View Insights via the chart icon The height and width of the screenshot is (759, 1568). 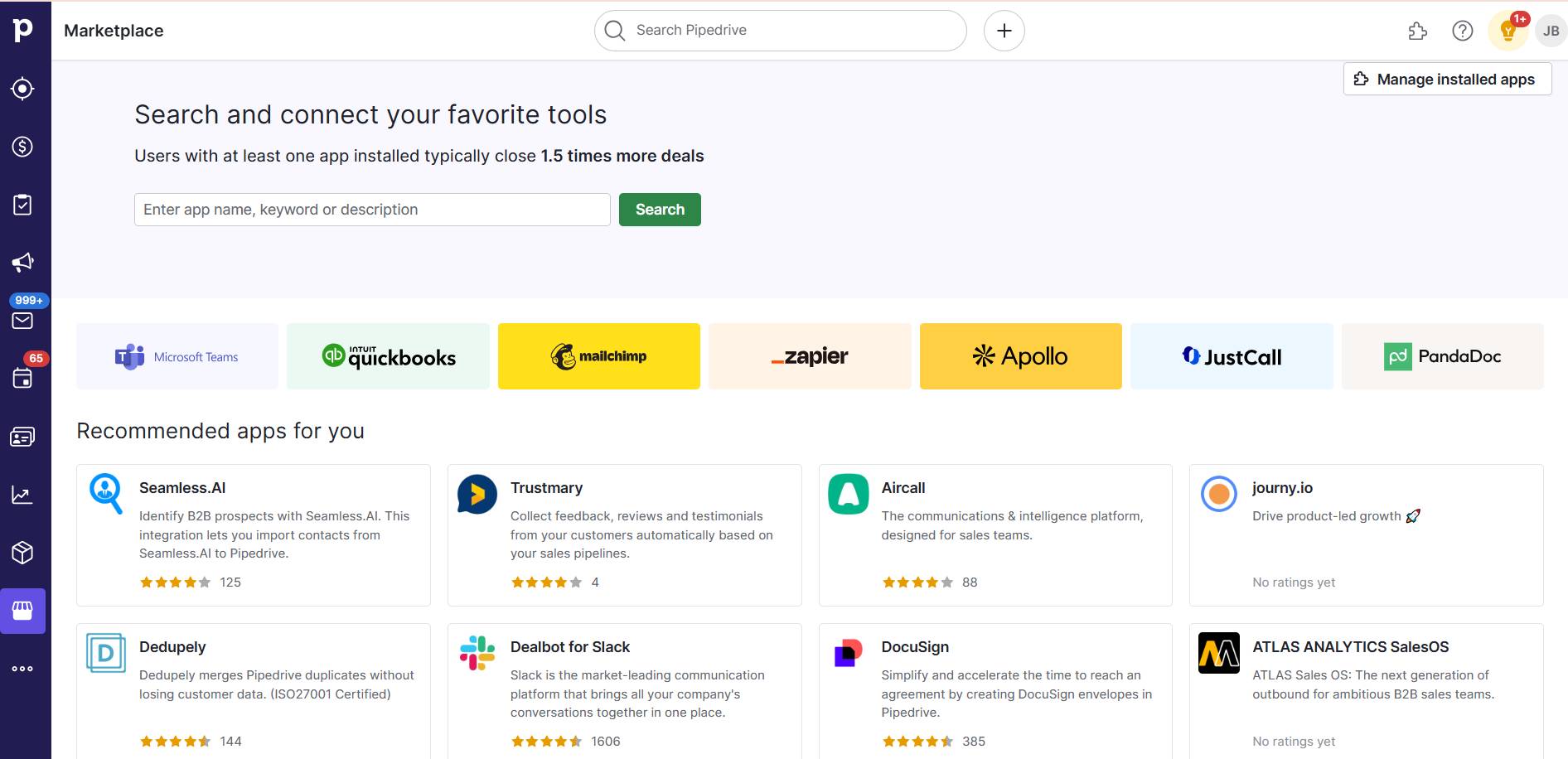[23, 494]
